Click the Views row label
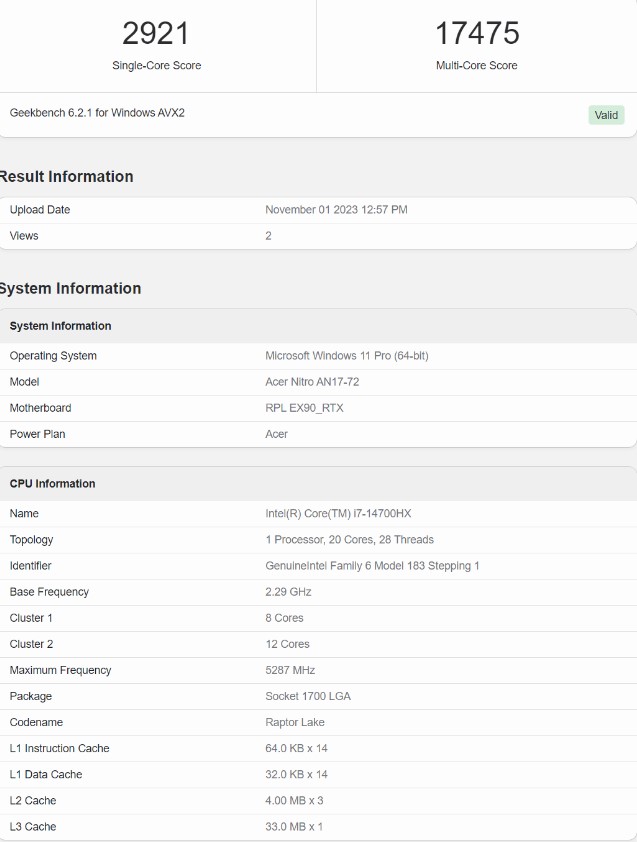This screenshot has height=842, width=637. click(24, 236)
